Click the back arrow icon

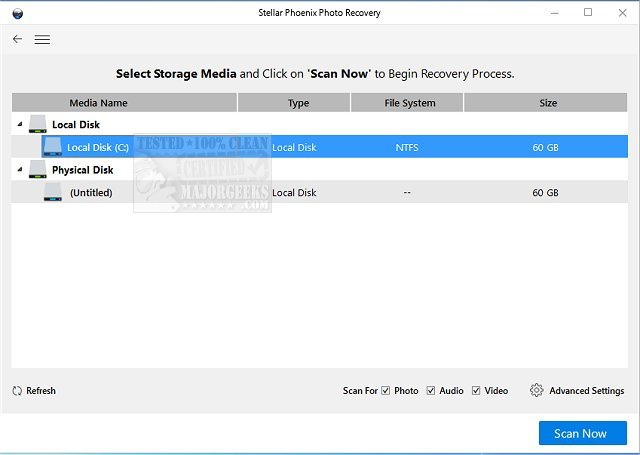[17, 39]
